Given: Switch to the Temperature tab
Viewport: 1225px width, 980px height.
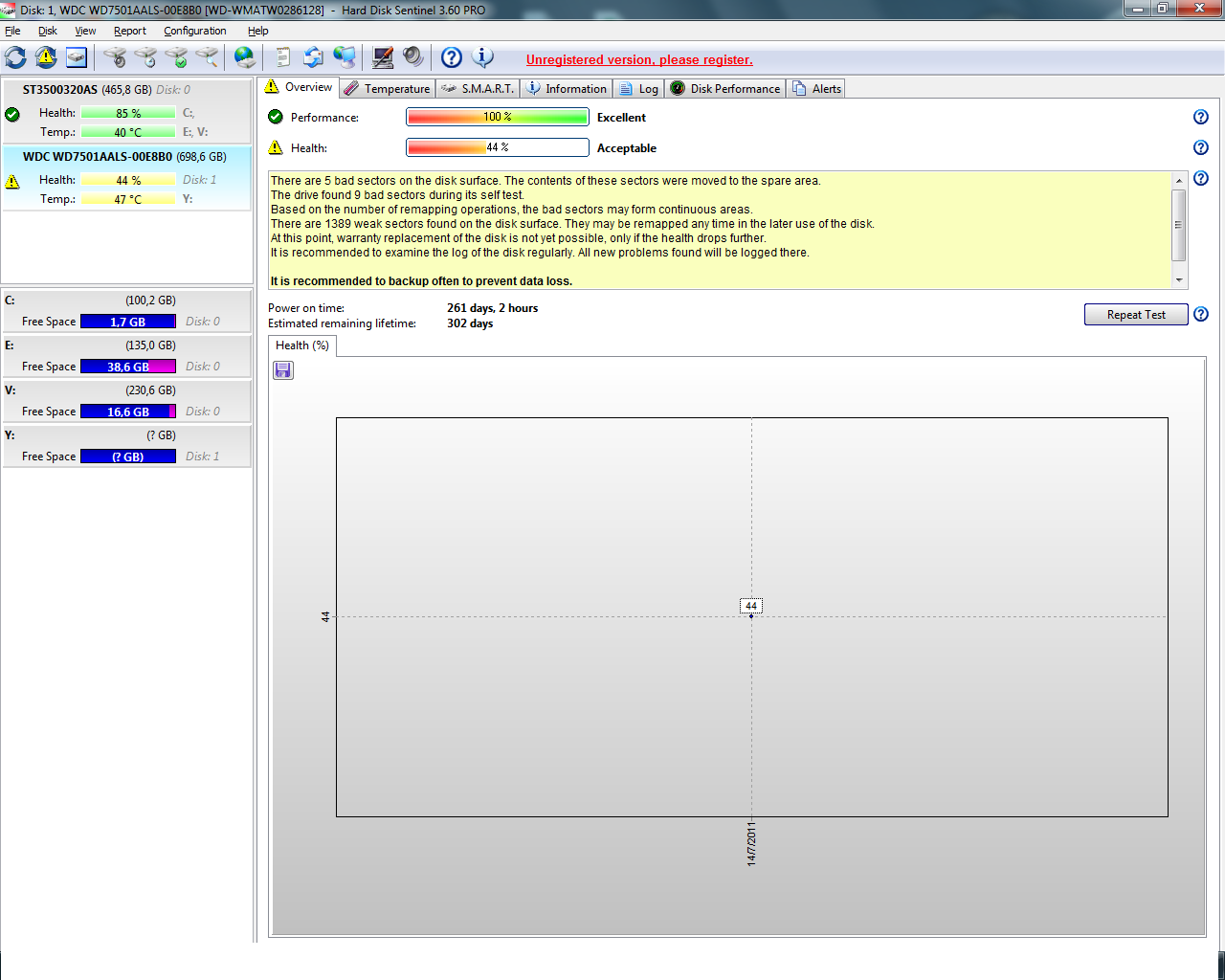Looking at the screenshot, I should click(388, 89).
